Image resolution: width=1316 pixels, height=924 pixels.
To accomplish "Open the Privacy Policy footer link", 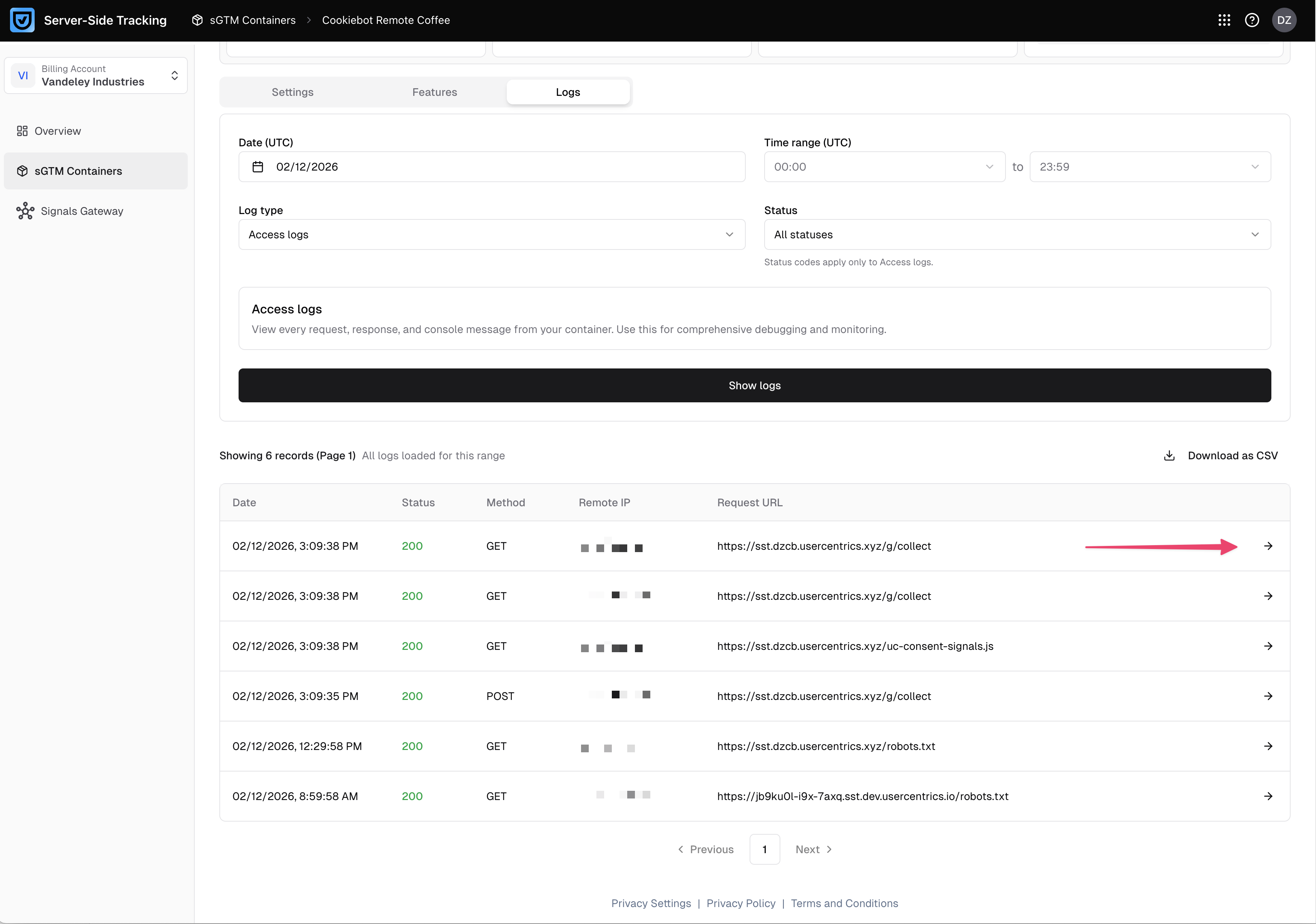I will 740,903.
